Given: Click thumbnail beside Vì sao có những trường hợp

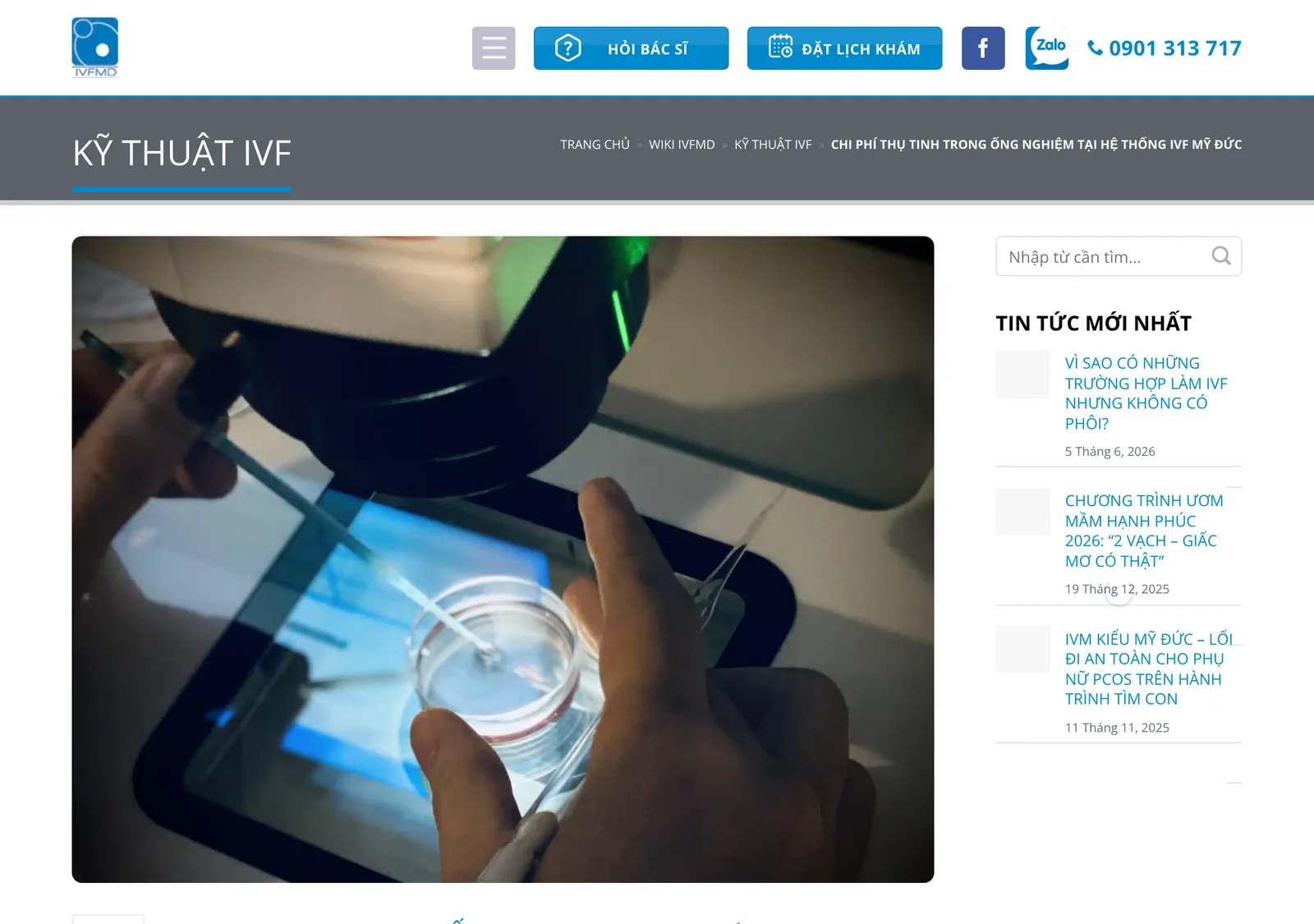Looking at the screenshot, I should [x=1023, y=375].
